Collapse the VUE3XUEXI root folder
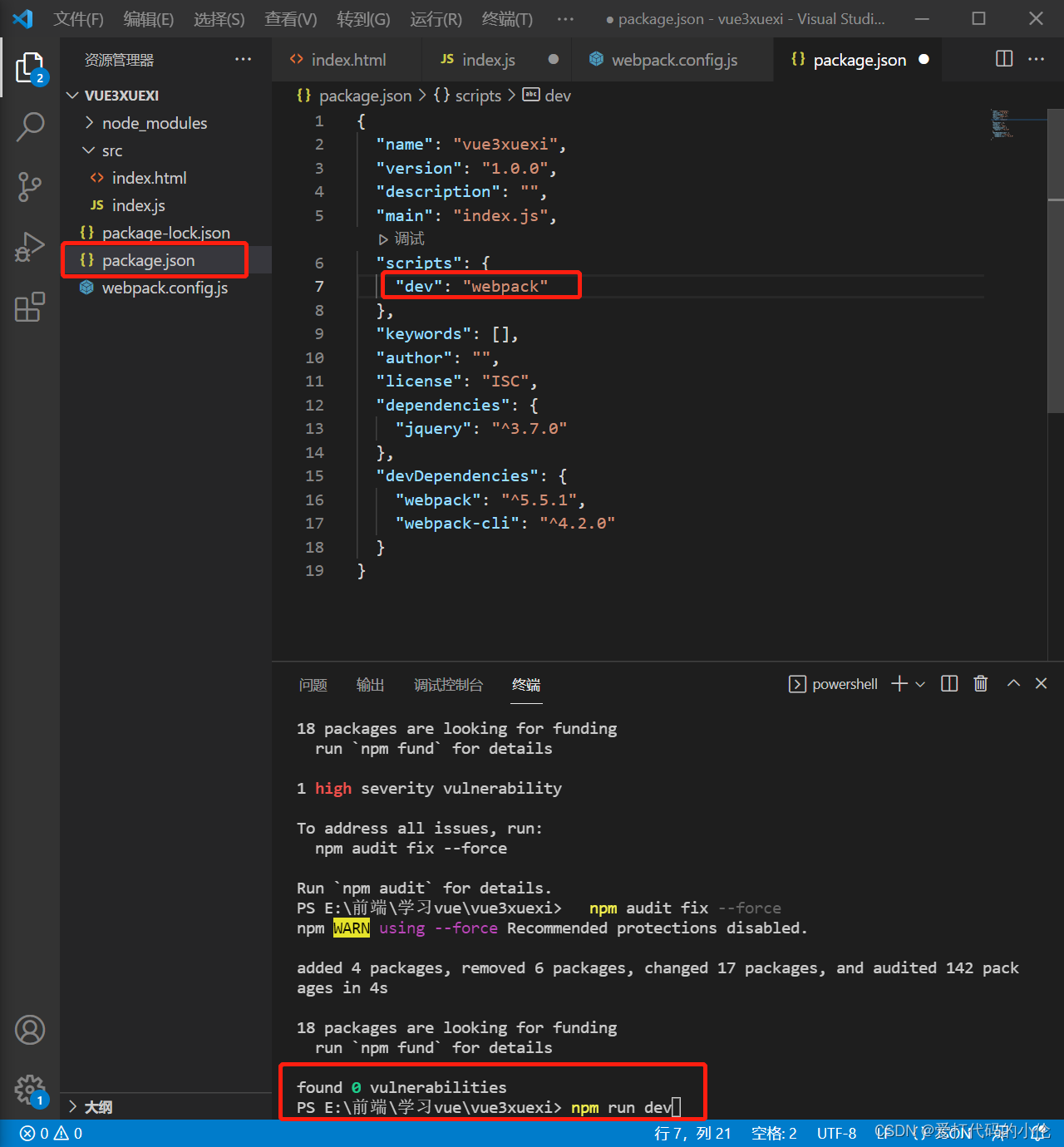Viewport: 1064px width, 1147px height. click(165, 96)
